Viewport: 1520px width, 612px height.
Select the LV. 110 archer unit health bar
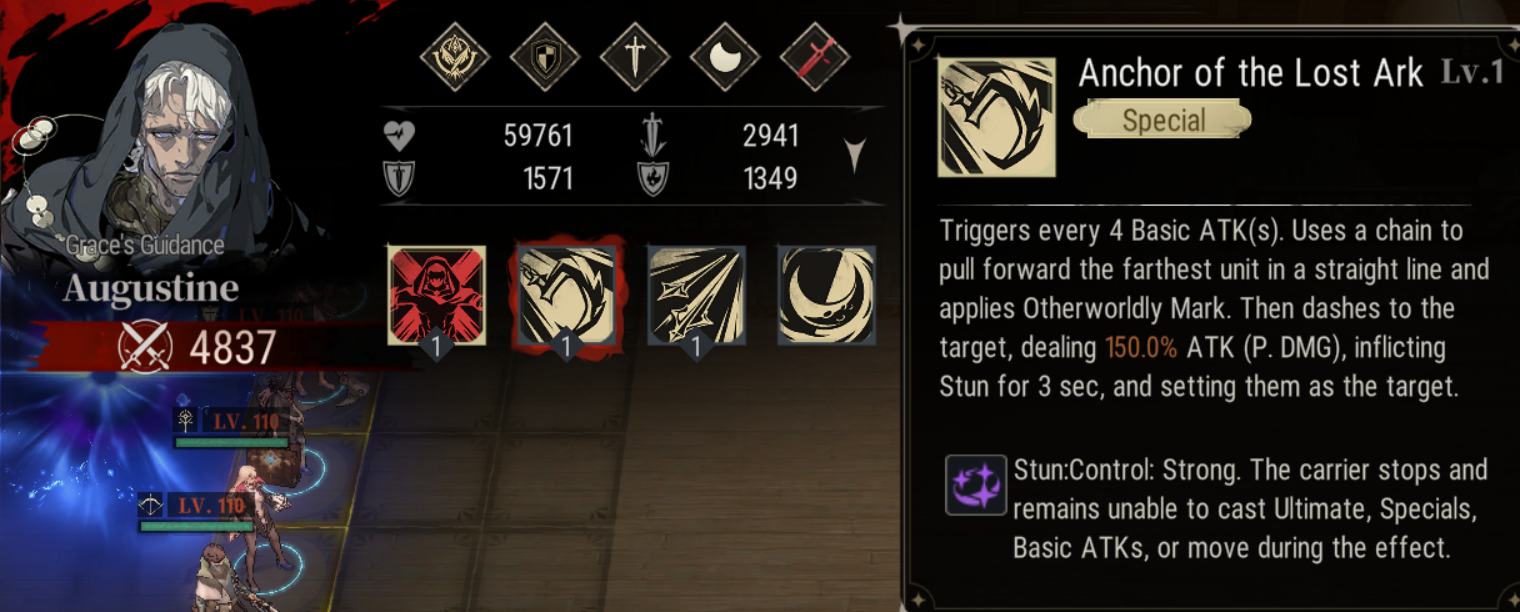[x=195, y=526]
